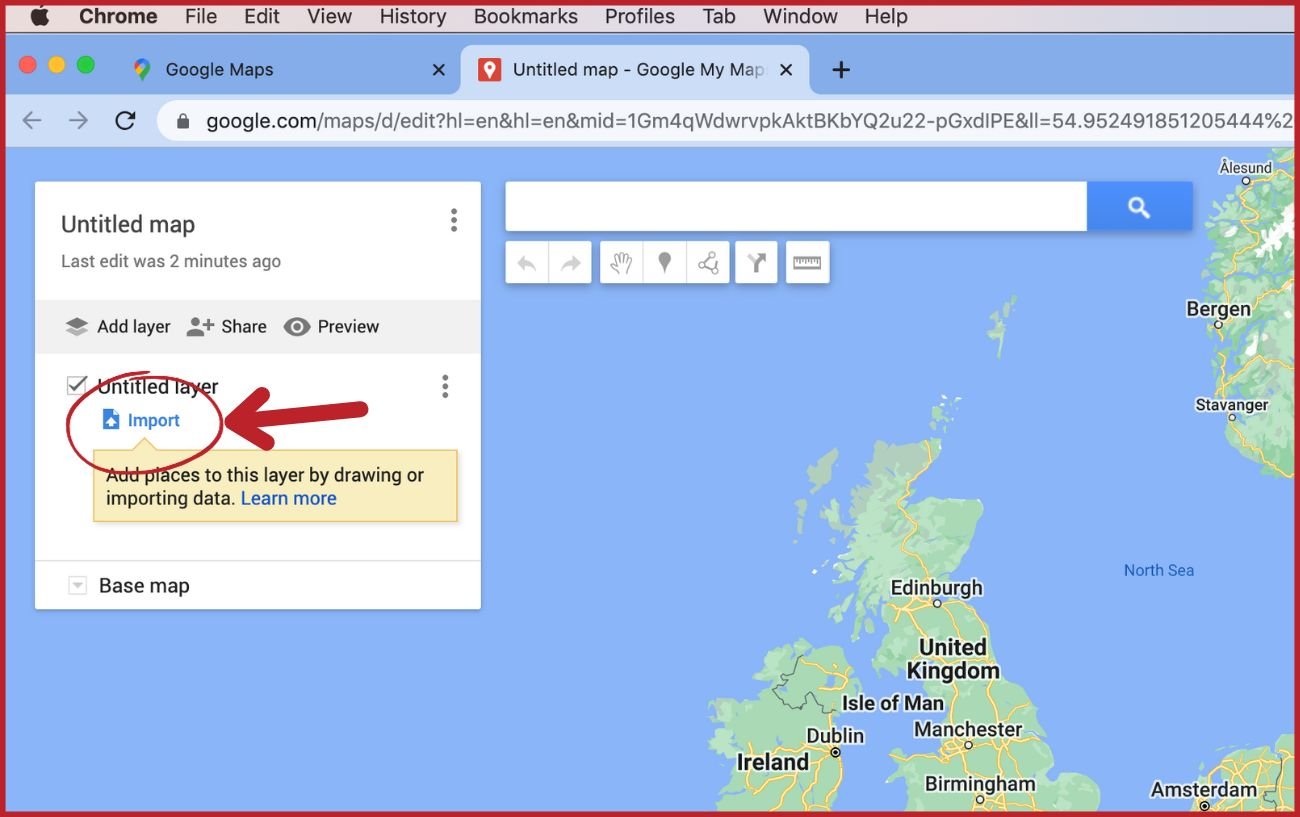Click the Untitled map title

pos(128,224)
